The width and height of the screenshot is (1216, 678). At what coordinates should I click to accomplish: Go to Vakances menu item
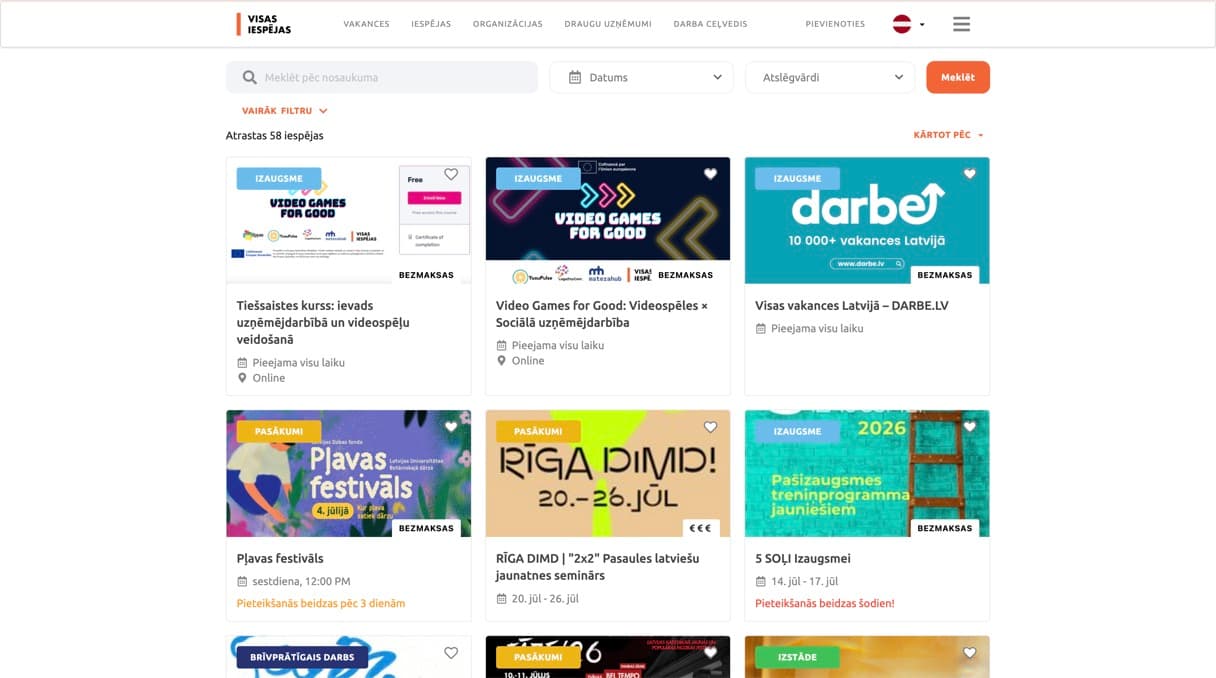pos(366,24)
